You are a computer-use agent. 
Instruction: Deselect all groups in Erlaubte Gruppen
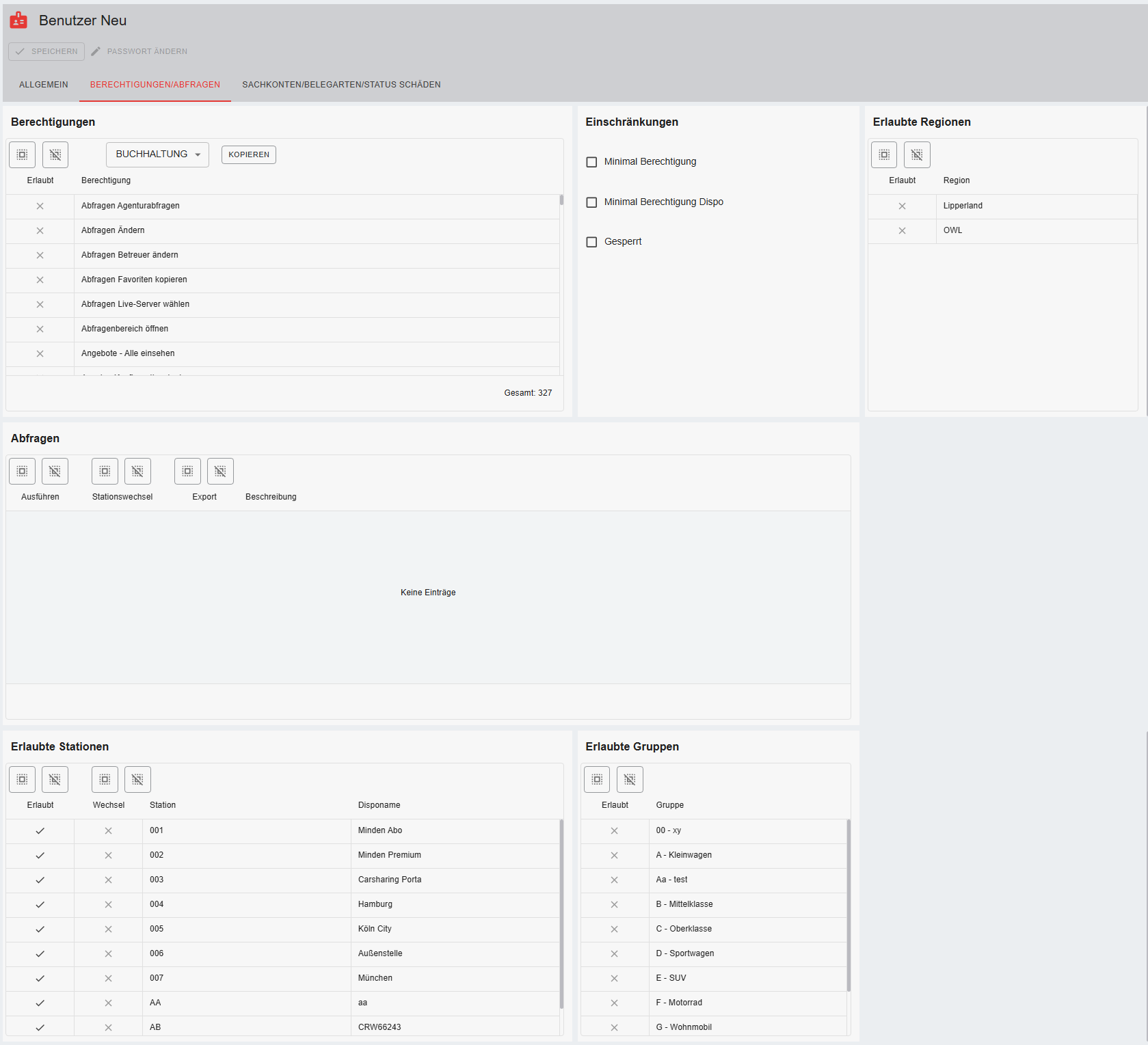point(630,780)
